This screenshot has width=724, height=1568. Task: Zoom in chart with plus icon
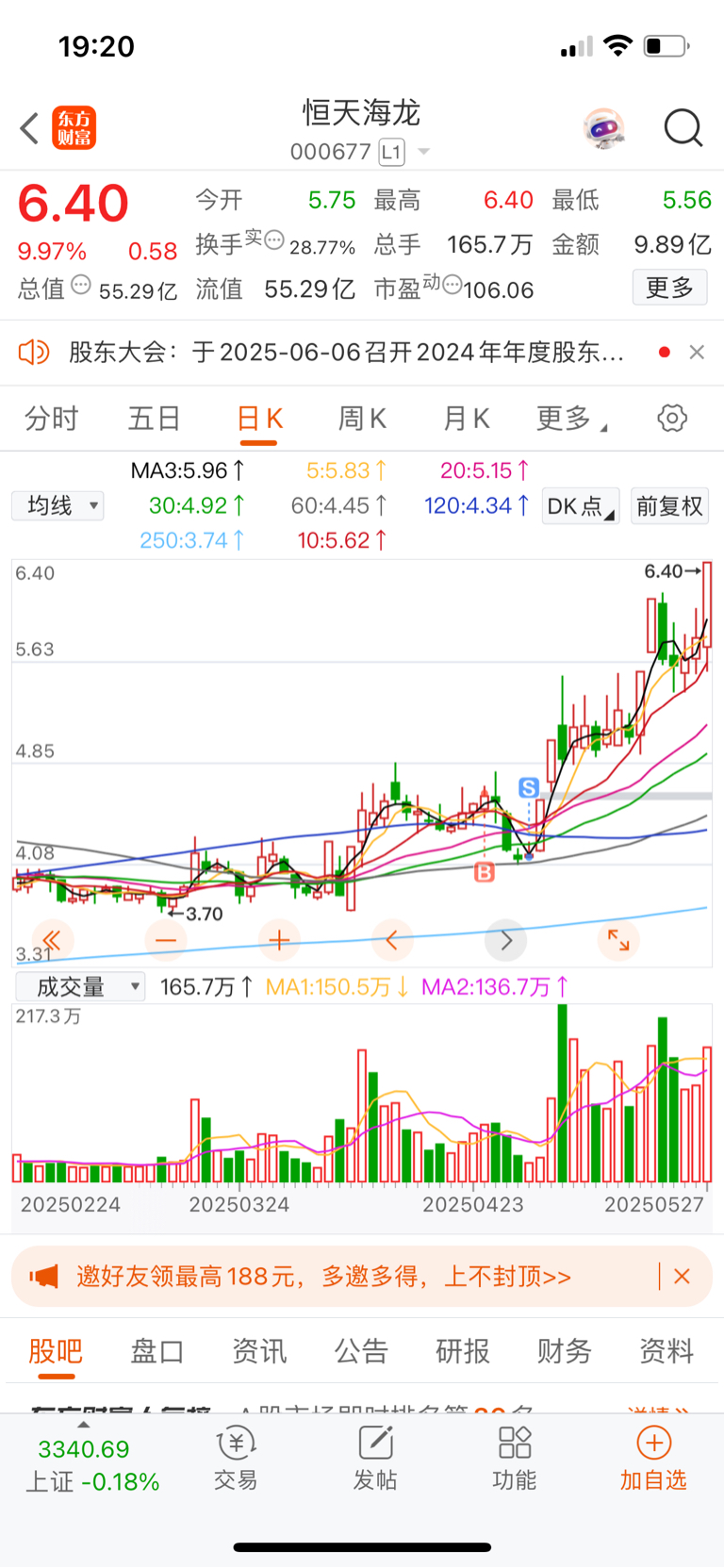click(x=279, y=940)
